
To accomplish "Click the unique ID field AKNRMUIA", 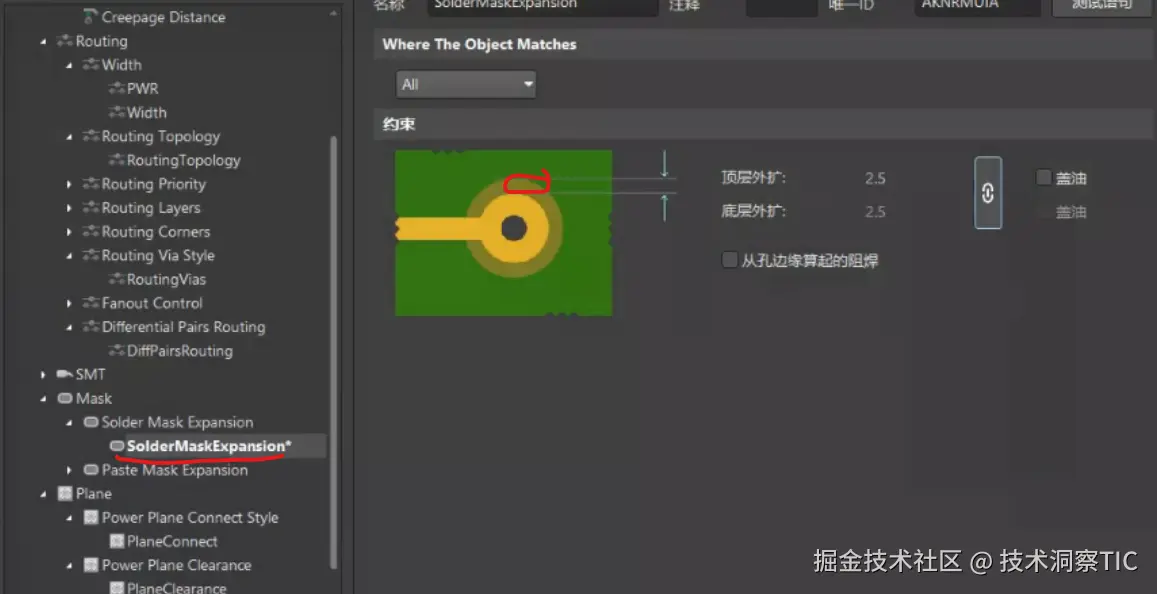I will (x=978, y=6).
